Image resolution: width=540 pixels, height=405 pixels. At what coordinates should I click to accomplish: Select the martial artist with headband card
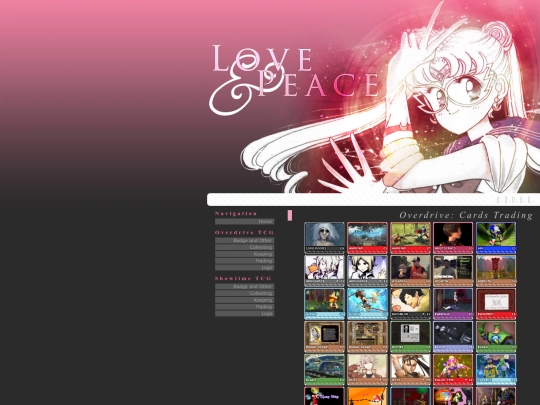[410, 370]
